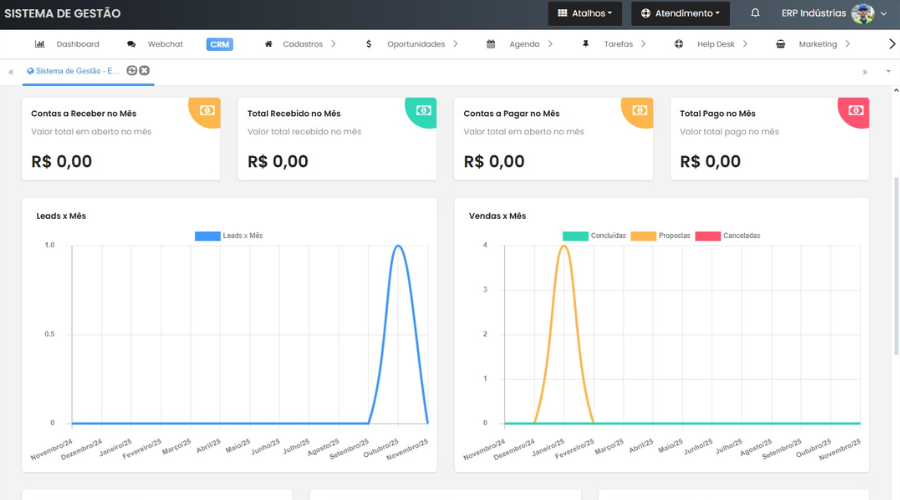Toggle Concluídas series in Vendas chart

tap(594, 236)
